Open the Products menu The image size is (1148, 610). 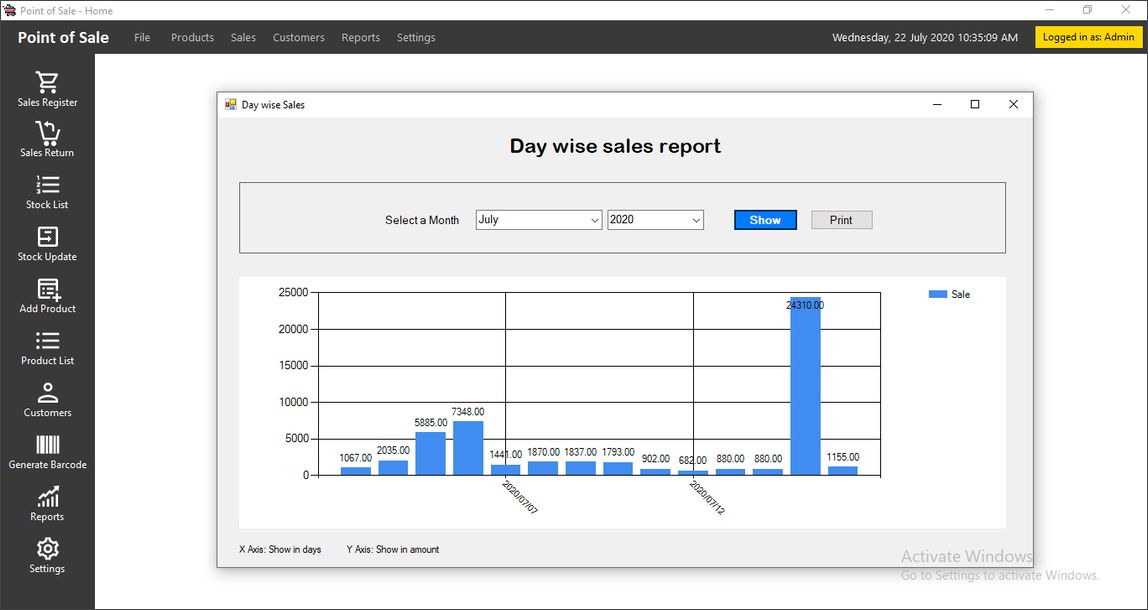point(193,37)
